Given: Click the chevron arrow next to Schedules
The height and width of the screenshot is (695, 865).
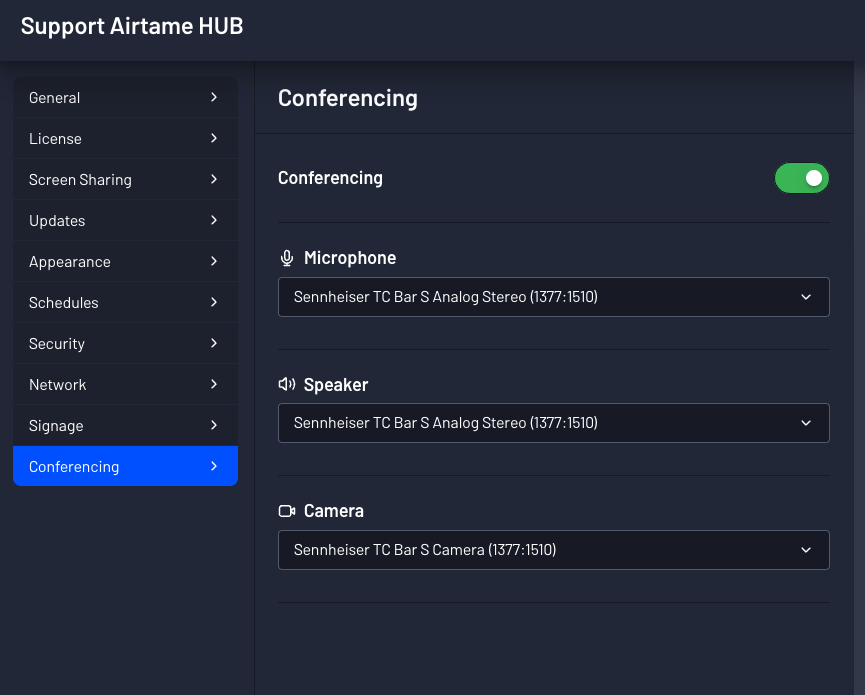Looking at the screenshot, I should pyautogui.click(x=214, y=302).
